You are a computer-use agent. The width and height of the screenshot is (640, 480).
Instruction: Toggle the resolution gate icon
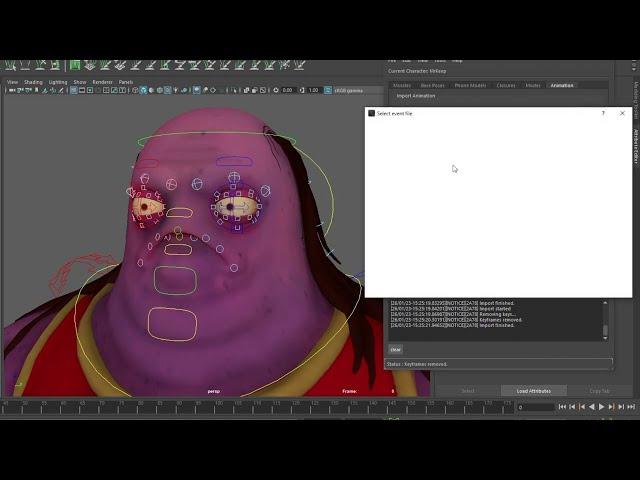90,90
